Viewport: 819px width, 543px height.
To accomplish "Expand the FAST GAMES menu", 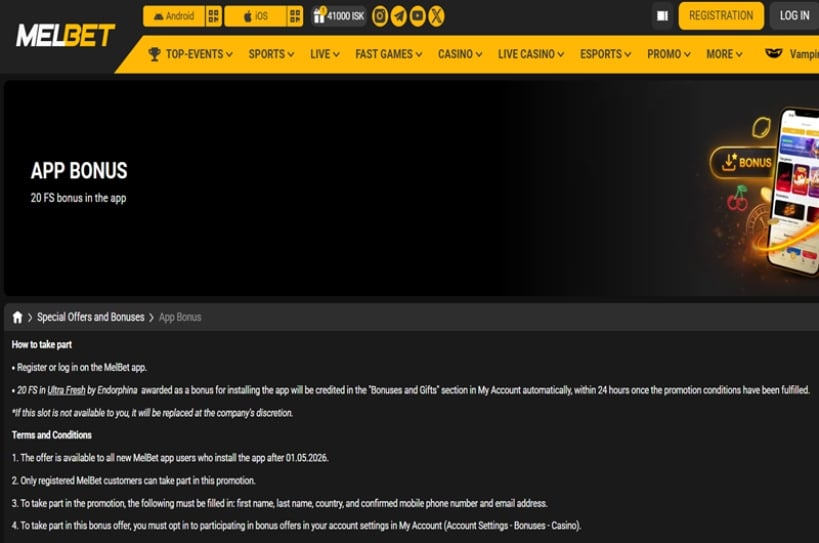I will (389, 54).
